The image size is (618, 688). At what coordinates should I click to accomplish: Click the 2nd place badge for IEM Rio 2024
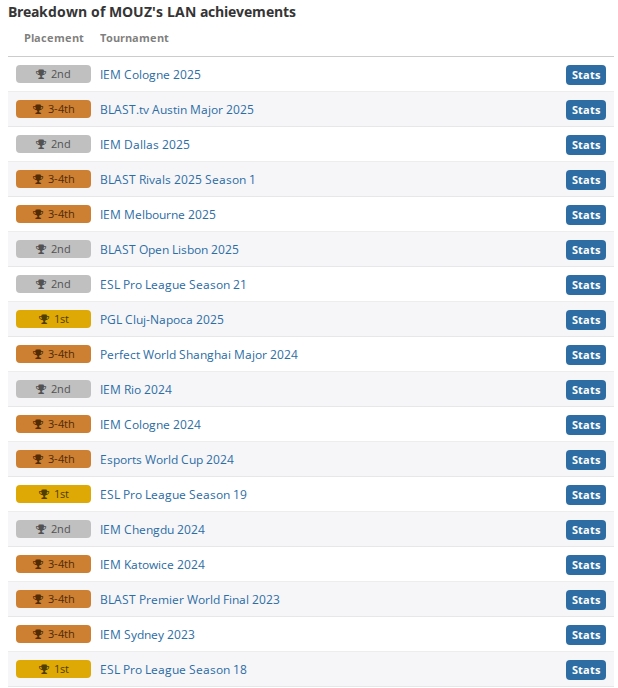click(54, 389)
